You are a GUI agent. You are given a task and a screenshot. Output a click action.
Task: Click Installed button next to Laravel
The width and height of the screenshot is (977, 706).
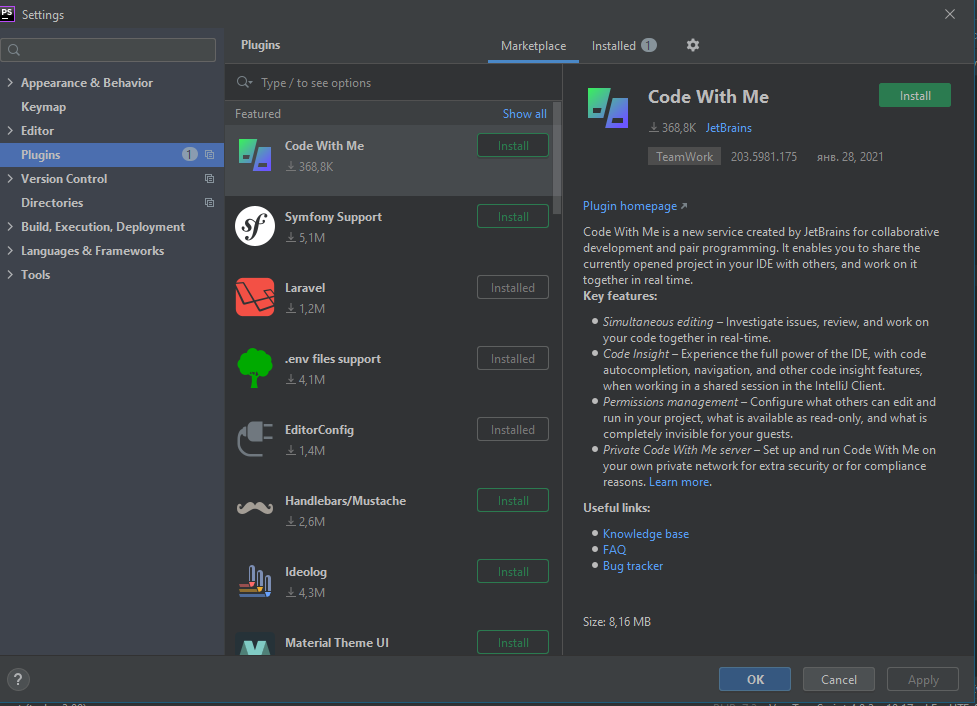tap(513, 287)
